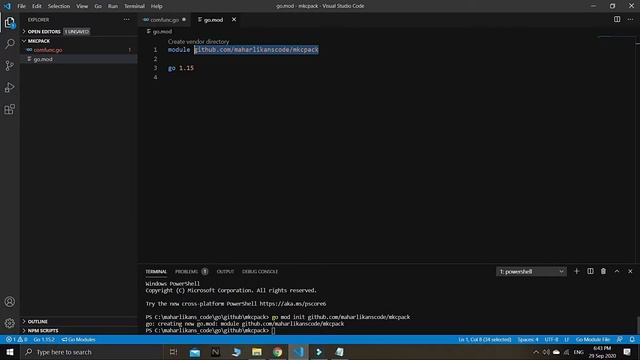Image resolution: width=640 pixels, height=360 pixels.
Task: Kill the terminal with trash icon
Action: click(603, 271)
